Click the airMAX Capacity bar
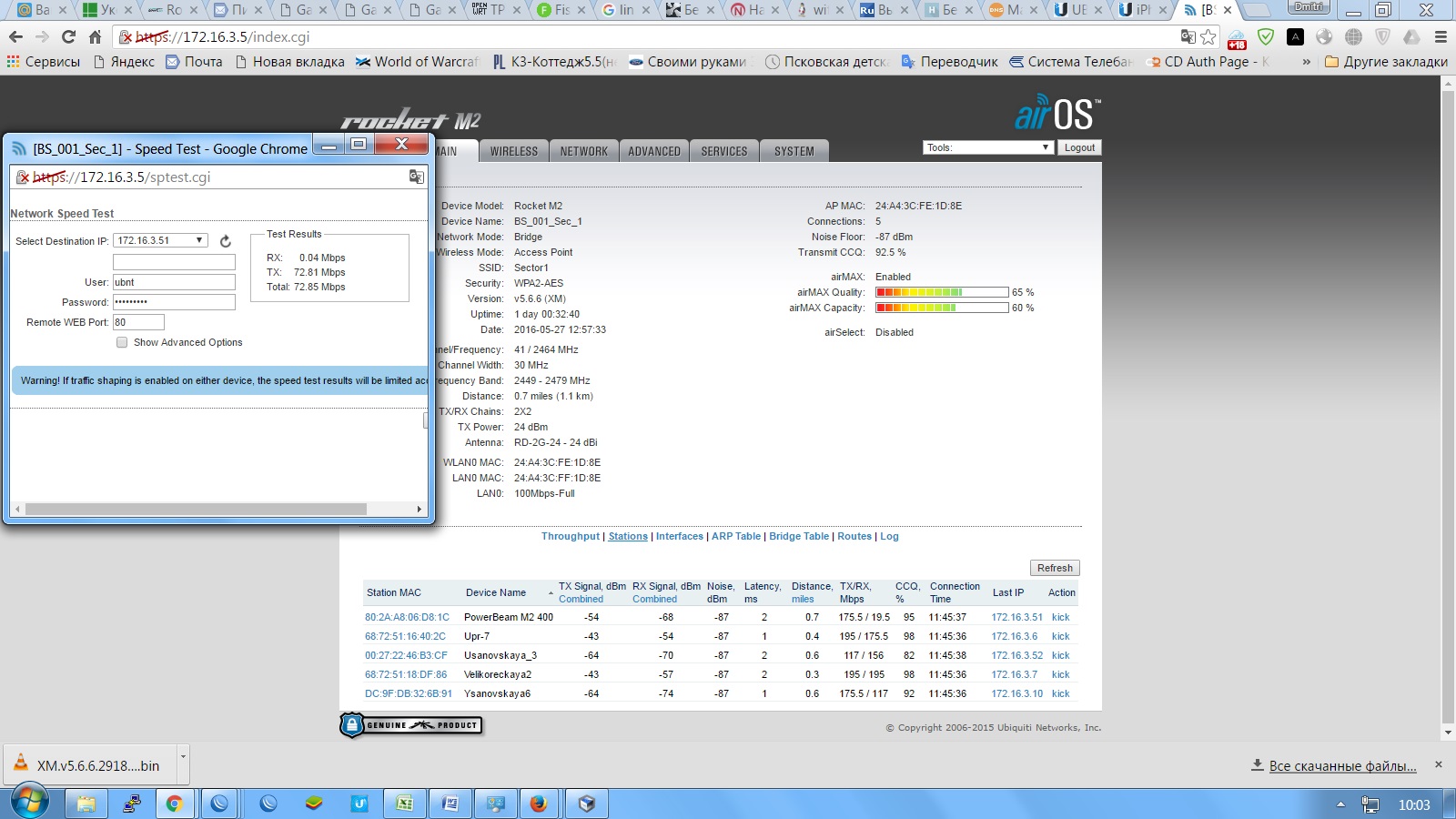1456x819 pixels. 942,308
